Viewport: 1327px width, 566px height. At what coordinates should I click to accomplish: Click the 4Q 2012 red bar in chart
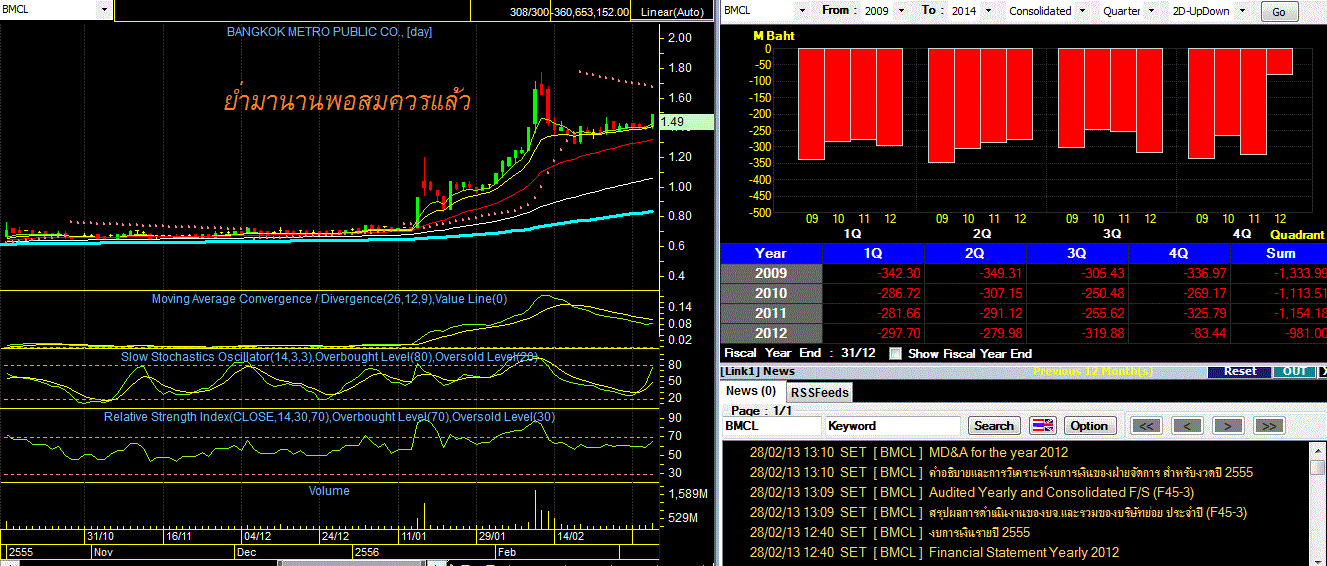coord(1279,62)
